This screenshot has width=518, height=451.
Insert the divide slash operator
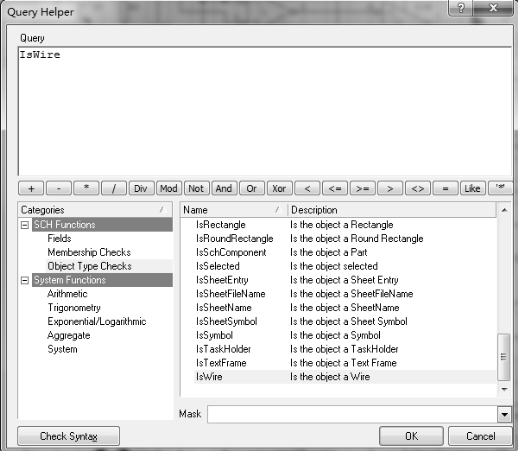[114, 188]
